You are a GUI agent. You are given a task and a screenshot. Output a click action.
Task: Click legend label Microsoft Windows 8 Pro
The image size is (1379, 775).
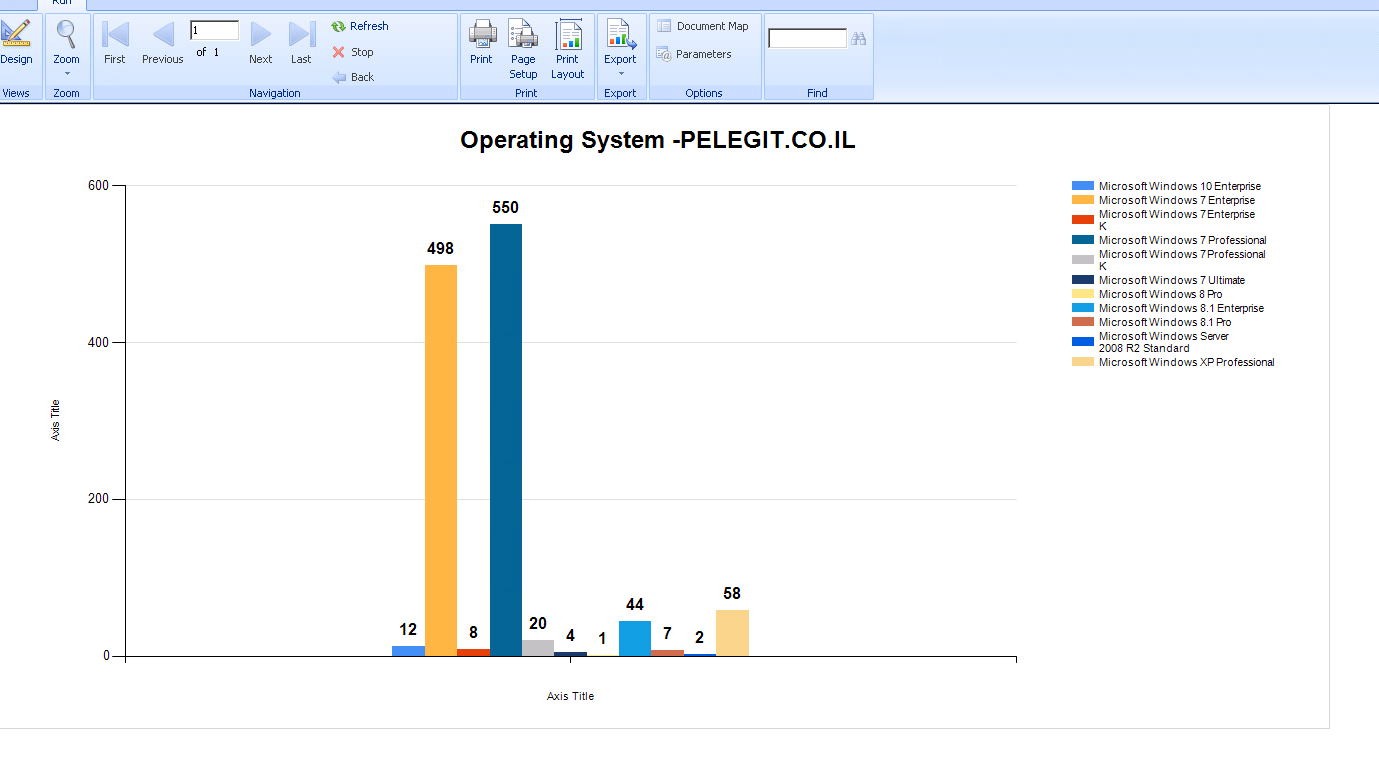coord(1160,294)
